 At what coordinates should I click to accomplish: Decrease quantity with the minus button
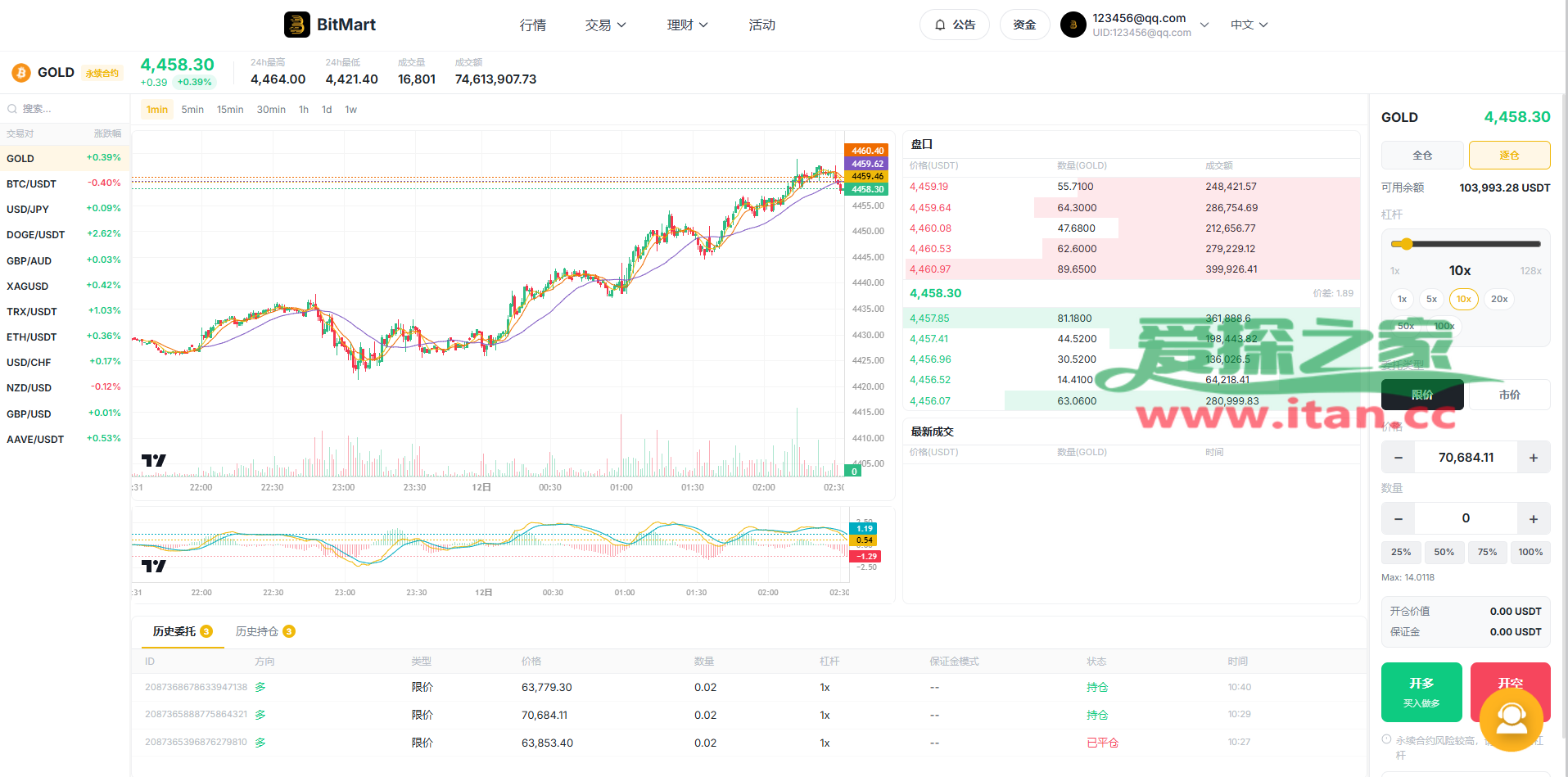click(1399, 519)
